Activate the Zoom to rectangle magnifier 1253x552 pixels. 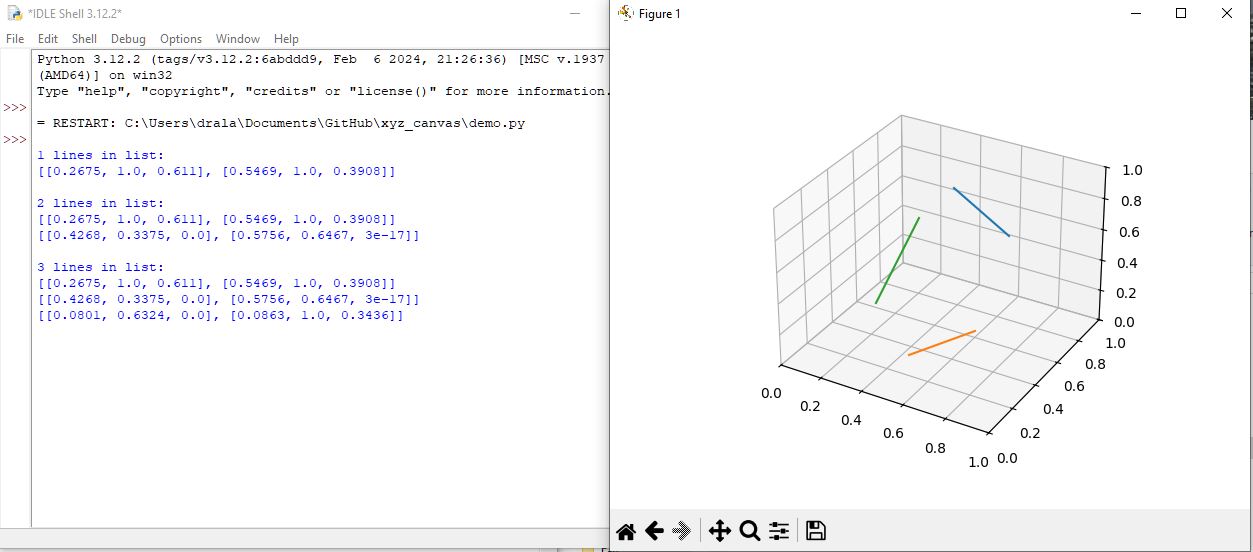(x=750, y=531)
